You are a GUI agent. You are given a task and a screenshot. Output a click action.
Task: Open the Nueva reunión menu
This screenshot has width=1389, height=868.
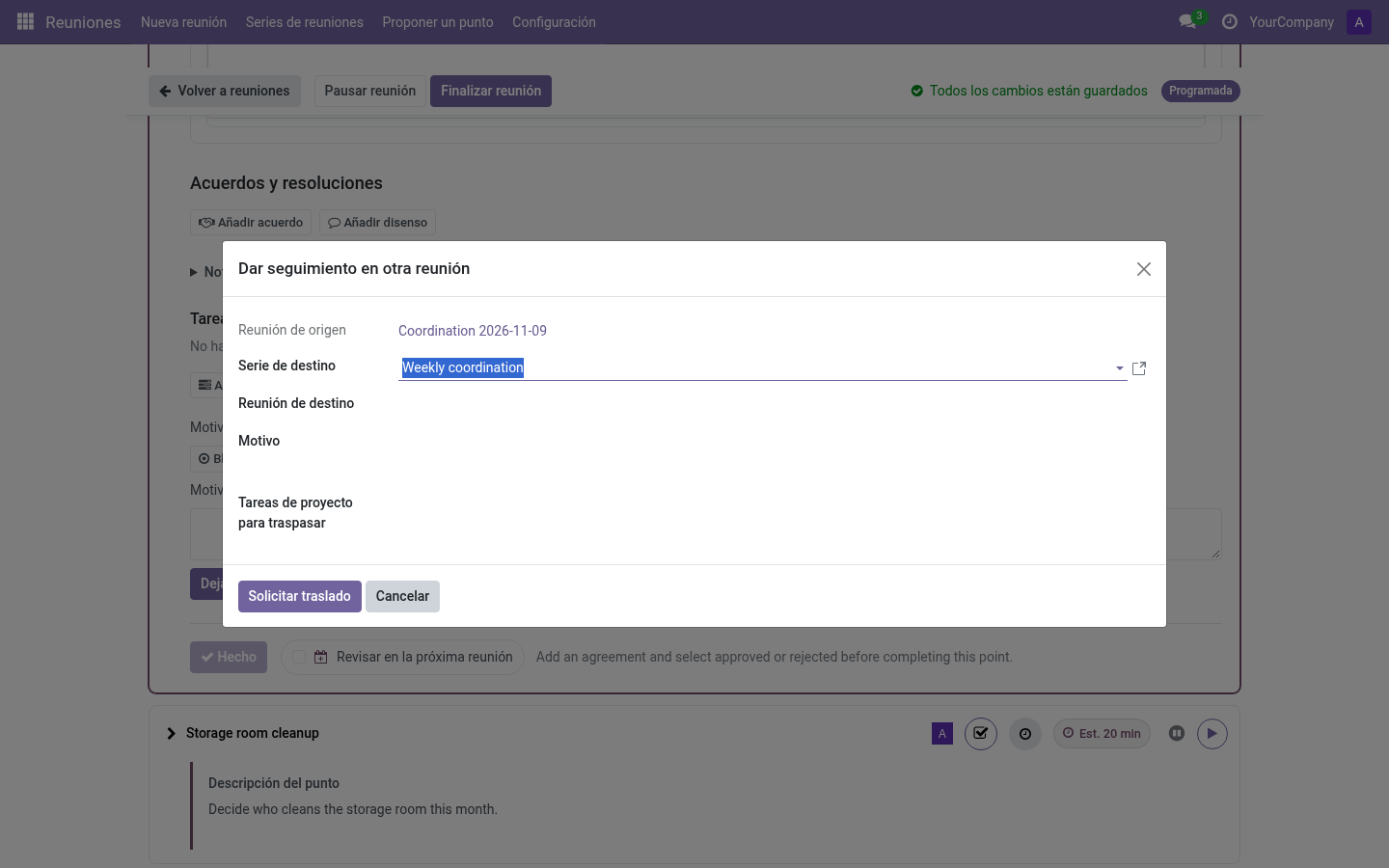tap(183, 22)
